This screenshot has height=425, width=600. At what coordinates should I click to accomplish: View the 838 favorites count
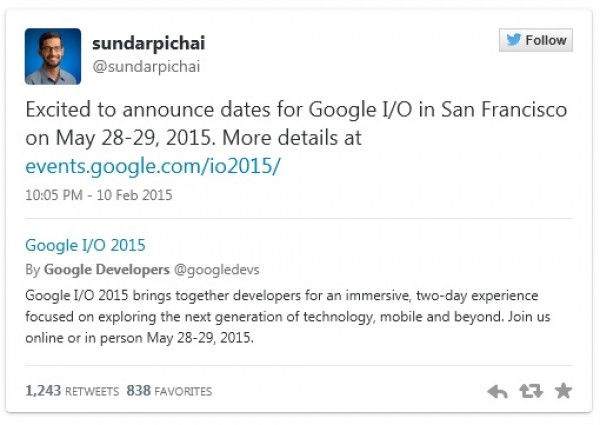click(139, 391)
